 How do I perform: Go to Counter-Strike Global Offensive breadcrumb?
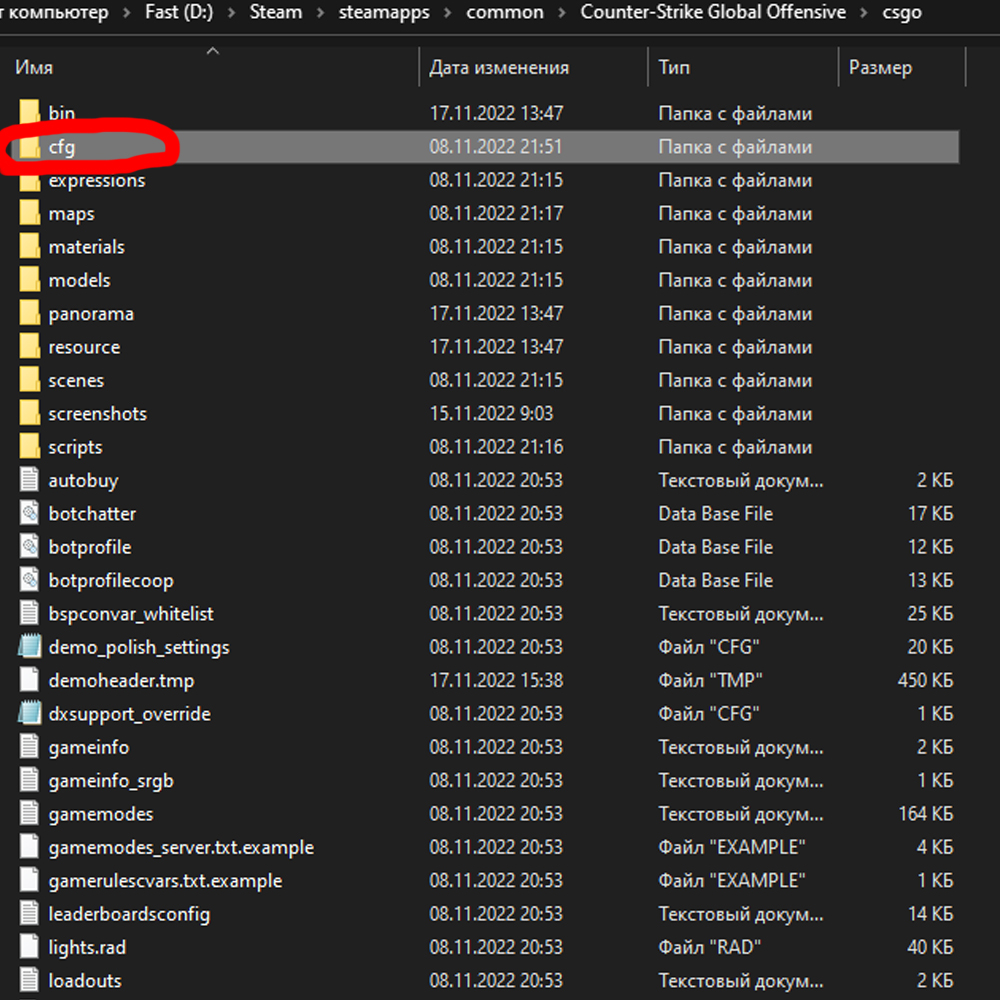[x=713, y=12]
